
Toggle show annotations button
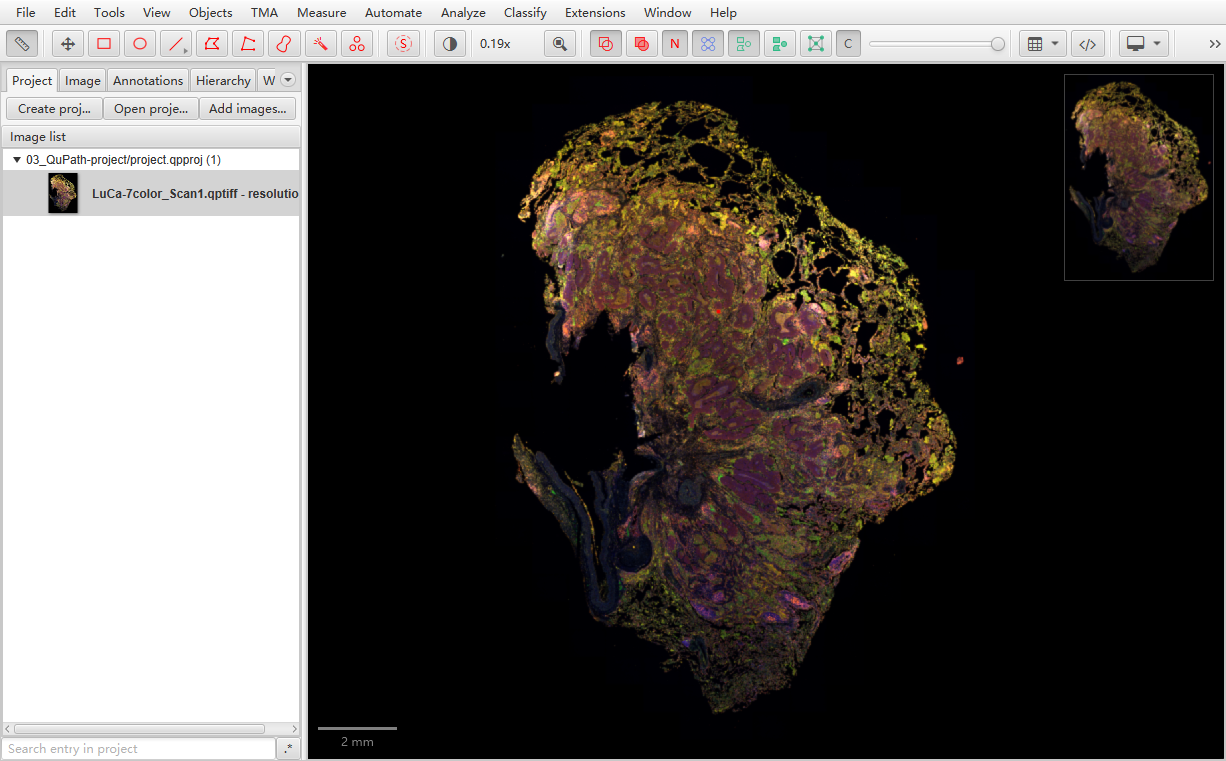[x=606, y=44]
